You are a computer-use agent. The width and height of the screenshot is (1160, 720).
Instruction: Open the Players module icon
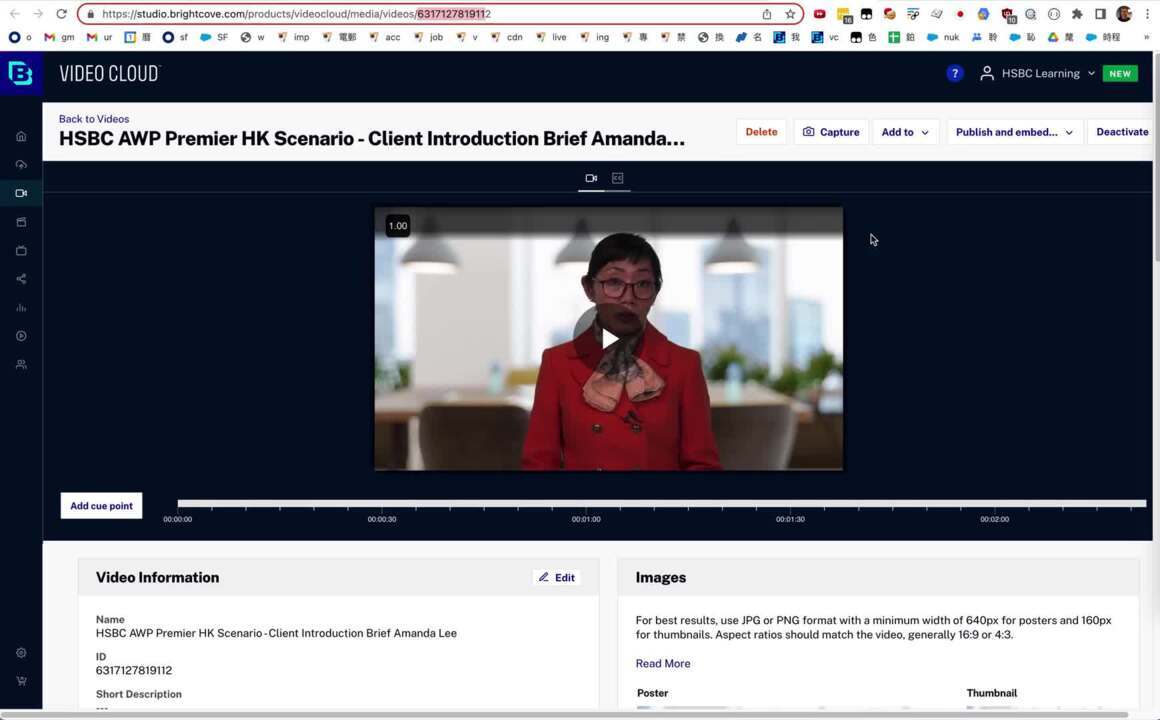point(21,336)
